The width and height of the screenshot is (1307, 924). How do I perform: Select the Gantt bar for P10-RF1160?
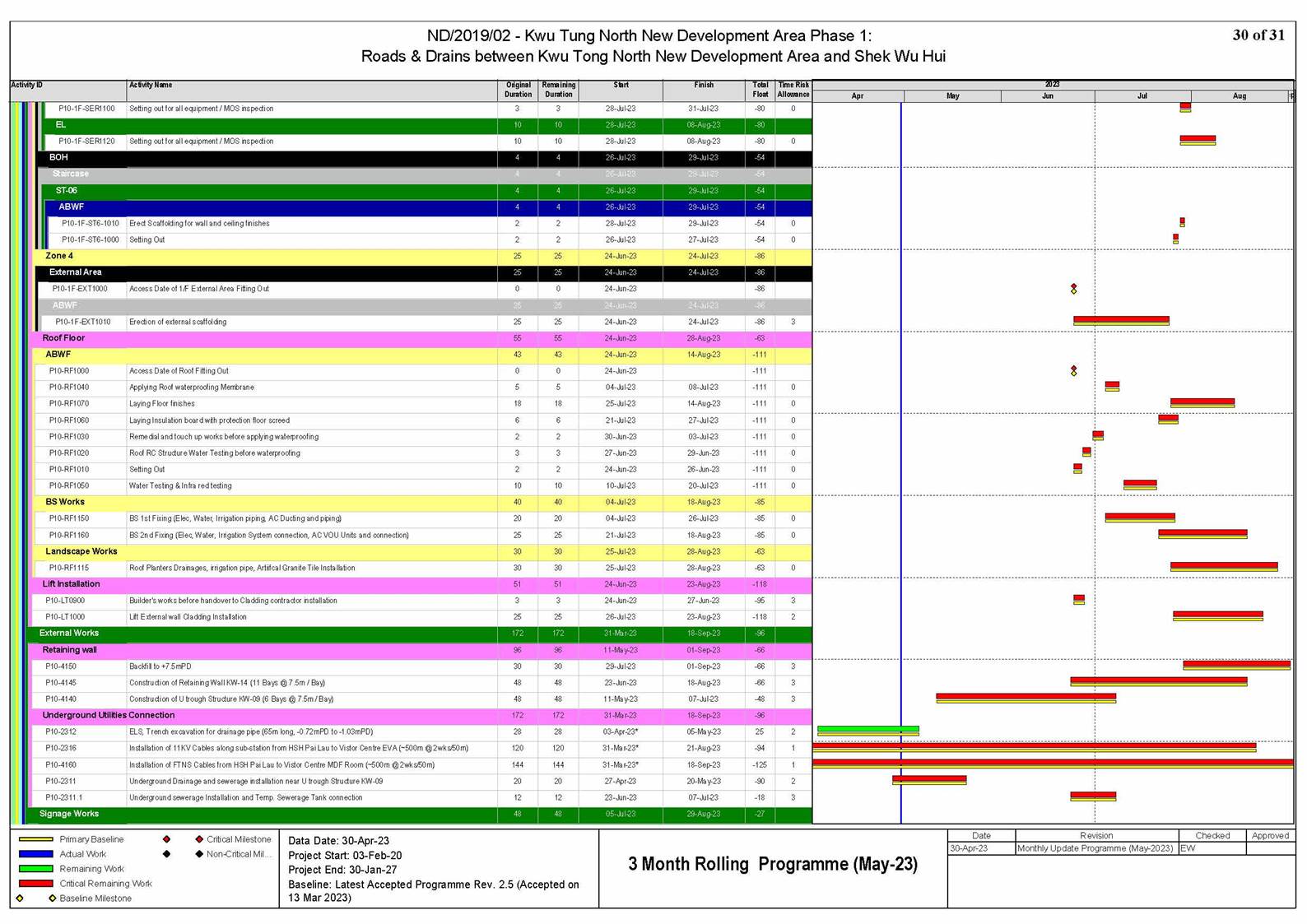[1202, 534]
